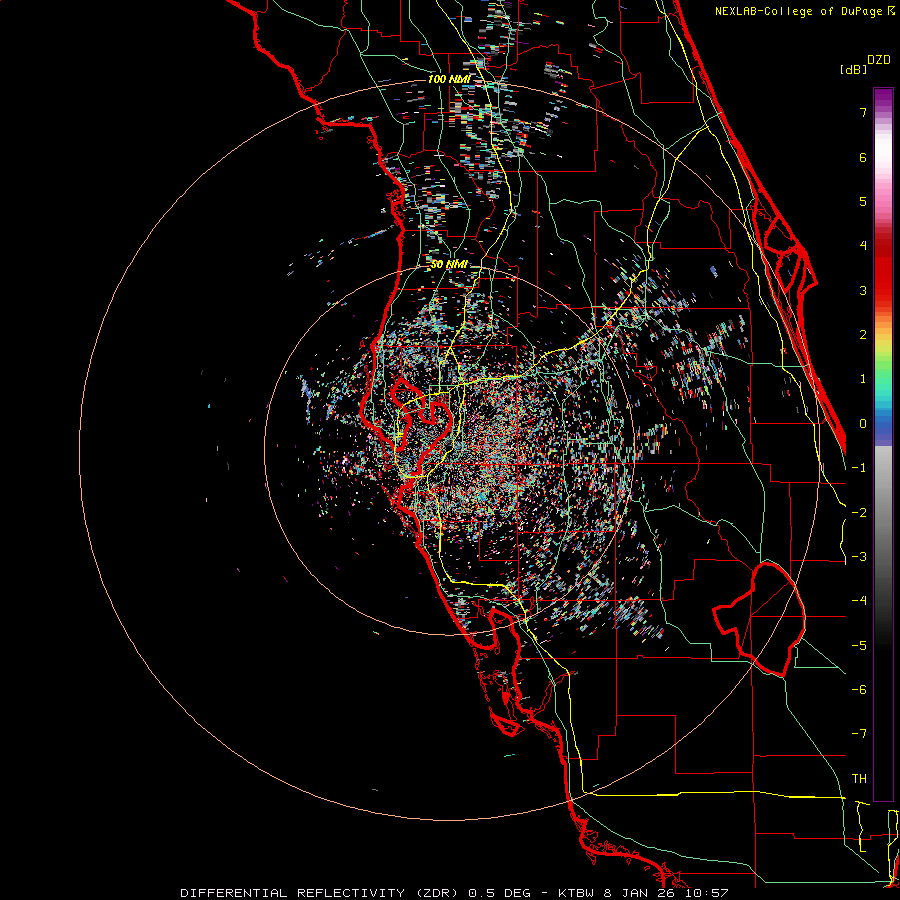The image size is (900, 900).
Task: Click the DZD label above the color scale
Action: pyautogui.click(x=879, y=60)
